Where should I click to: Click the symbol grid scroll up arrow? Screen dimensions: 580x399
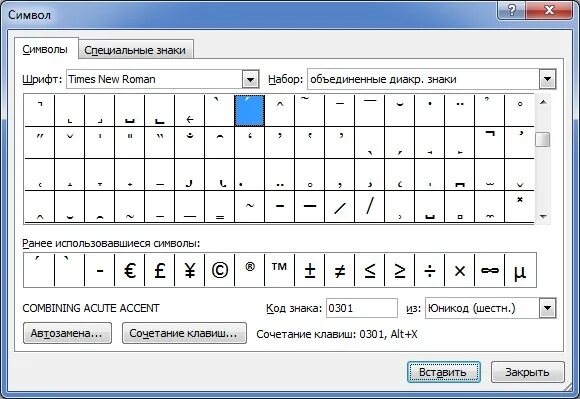pyautogui.click(x=543, y=102)
